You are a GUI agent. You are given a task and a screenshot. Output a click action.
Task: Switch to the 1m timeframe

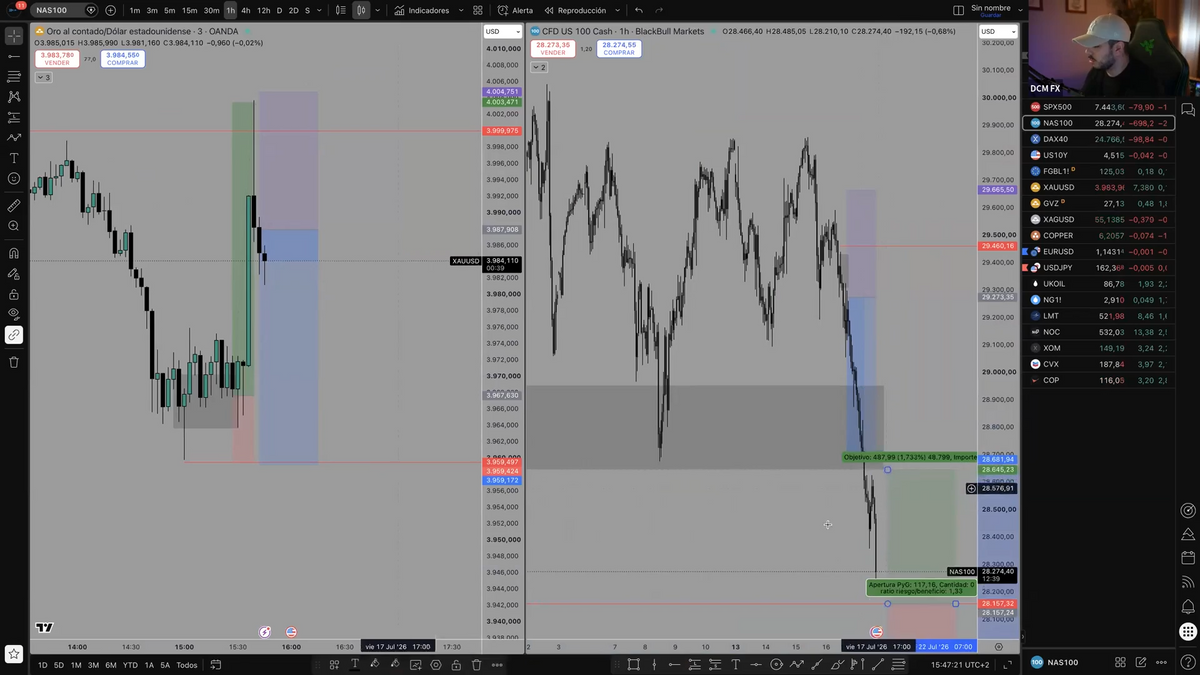[x=135, y=10]
